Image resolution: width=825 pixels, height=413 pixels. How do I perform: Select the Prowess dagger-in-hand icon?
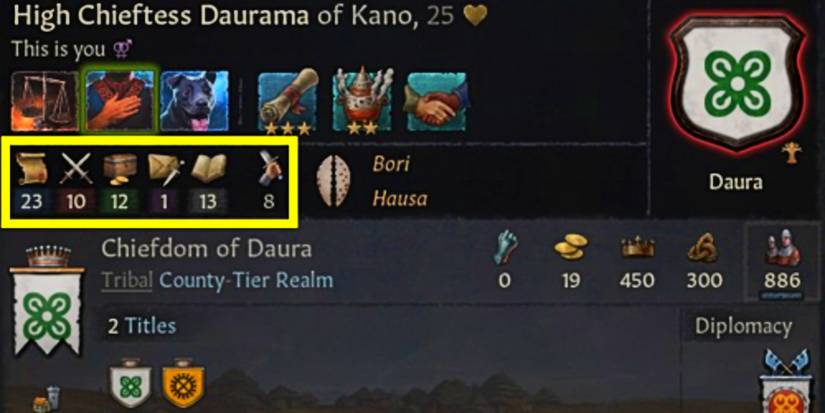[269, 168]
